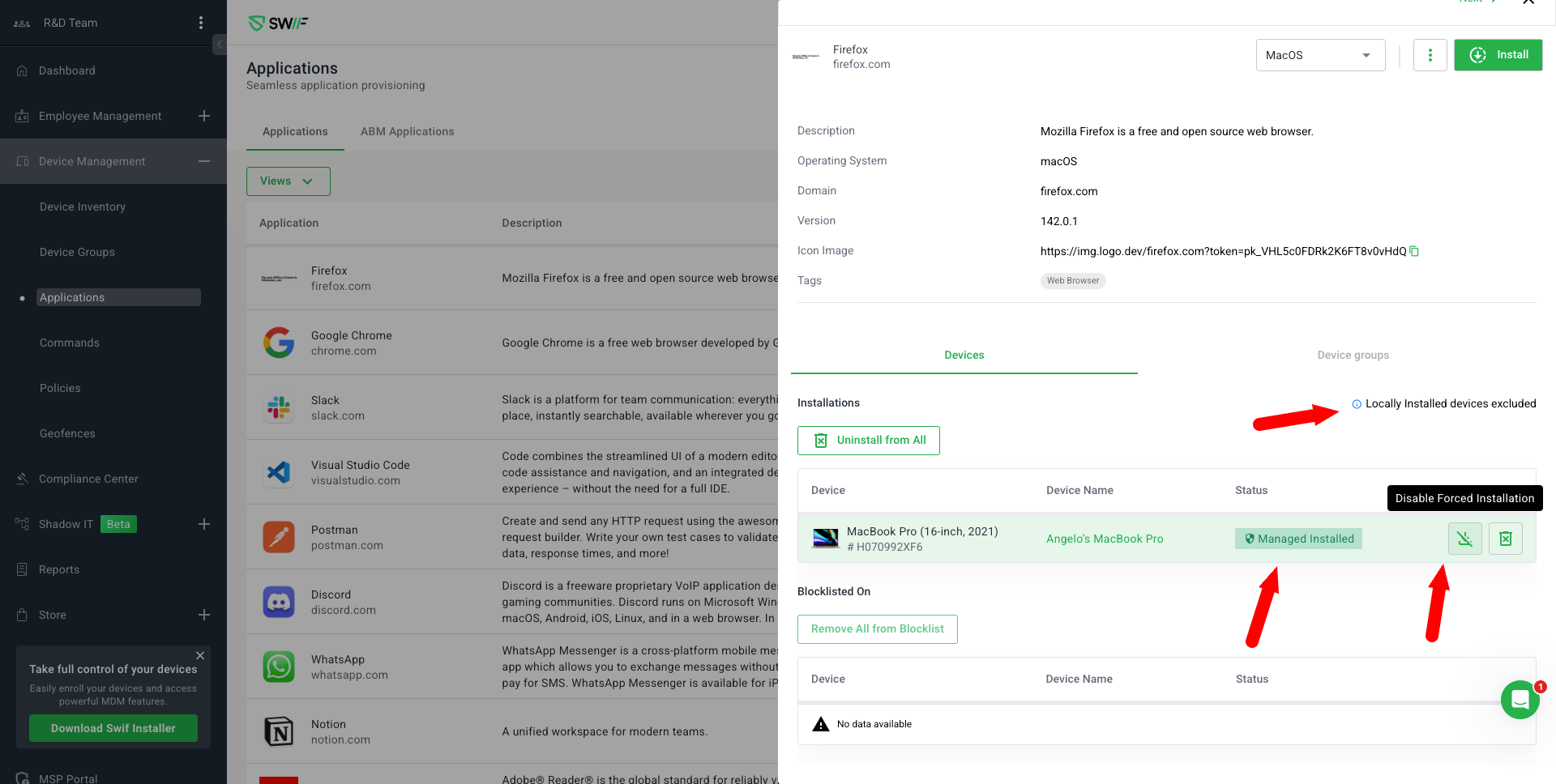Collapse the sidebar with the arrow handle
1556x784 pixels.
219,45
